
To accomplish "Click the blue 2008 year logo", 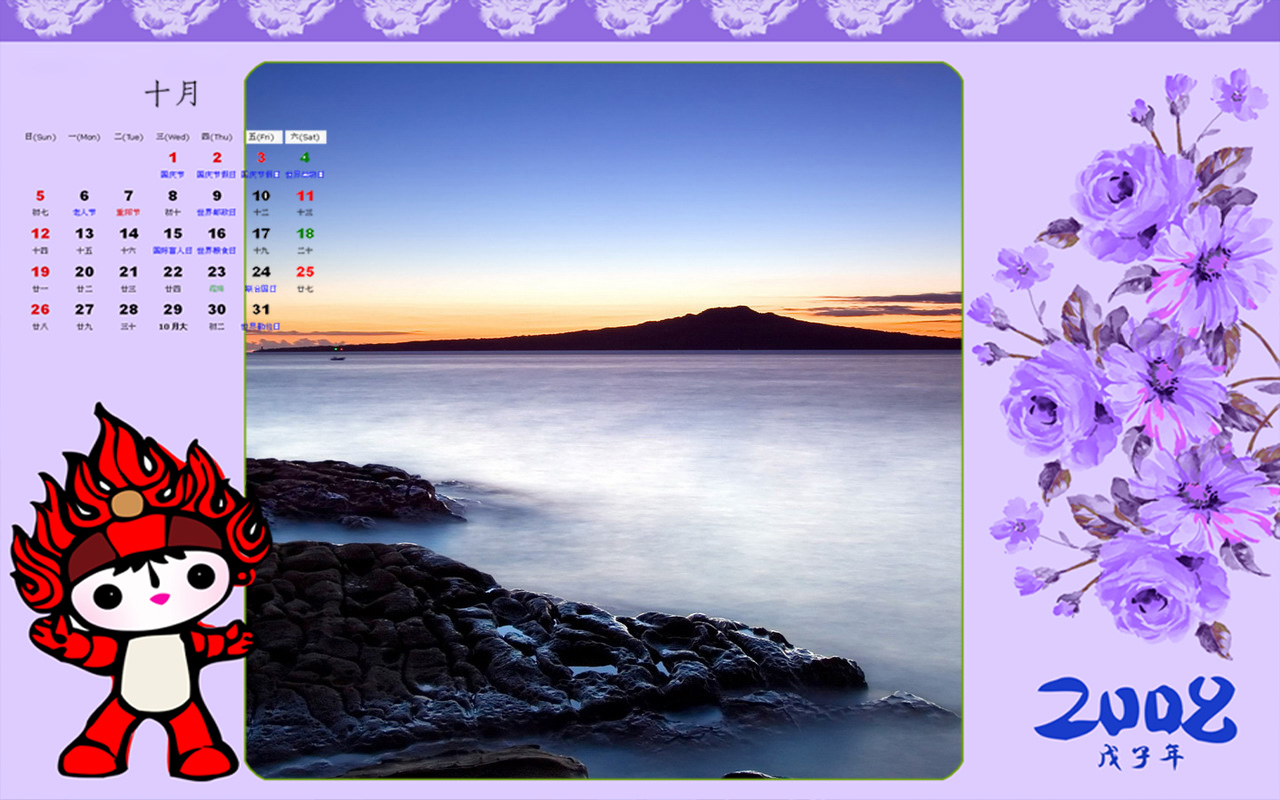I will (x=1135, y=708).
